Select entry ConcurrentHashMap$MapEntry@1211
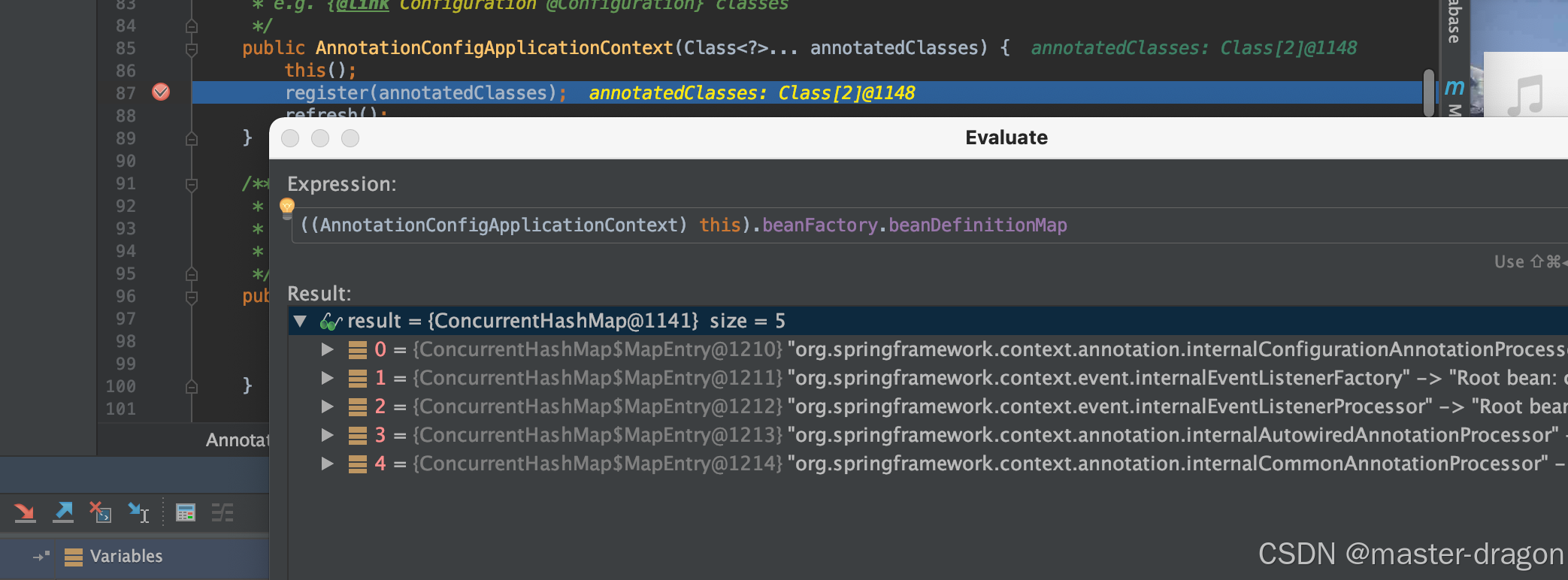The height and width of the screenshot is (580, 1568). (928, 378)
